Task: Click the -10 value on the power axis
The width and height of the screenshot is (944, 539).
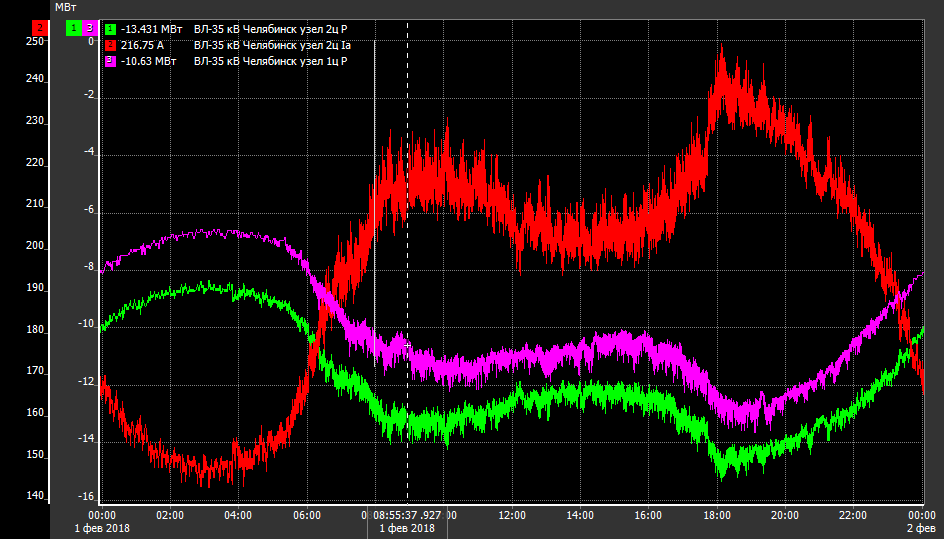Action: click(x=87, y=324)
